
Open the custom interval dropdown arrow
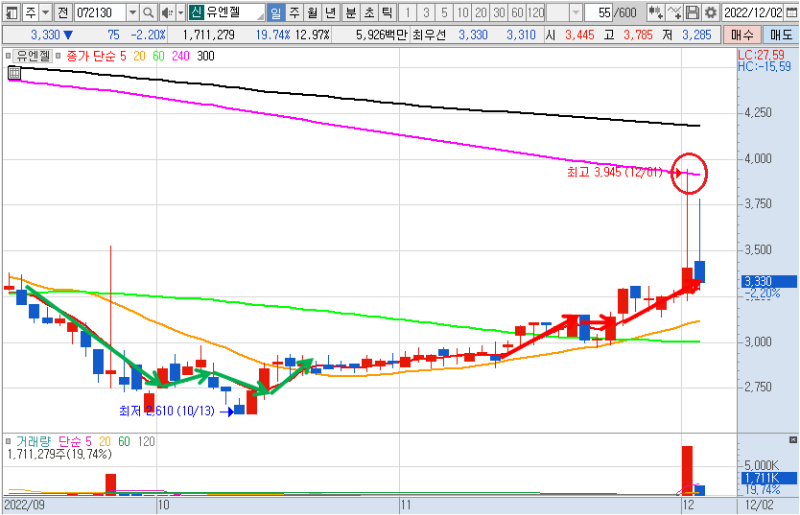(576, 12)
